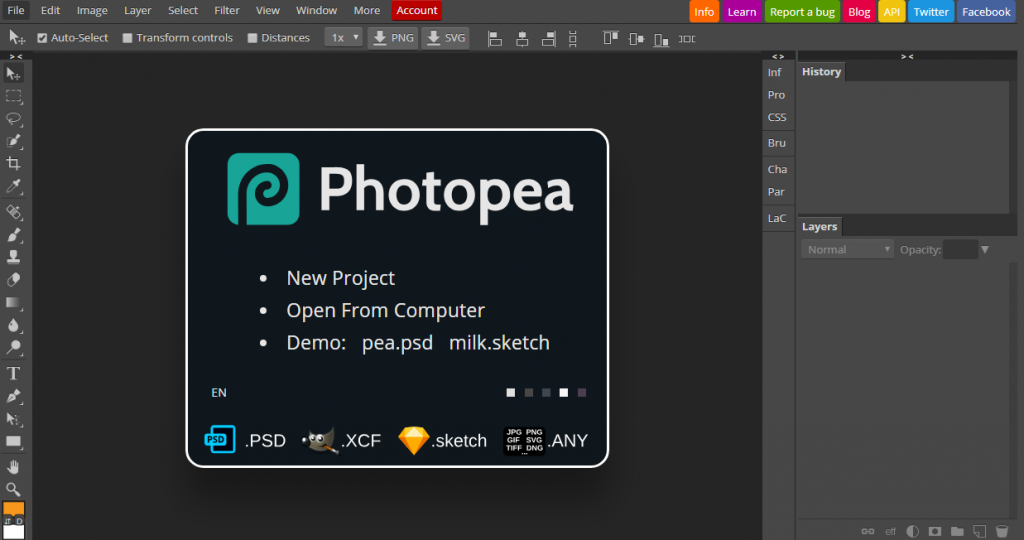Choose the Pen tool
Image resolution: width=1024 pixels, height=540 pixels.
[13, 396]
